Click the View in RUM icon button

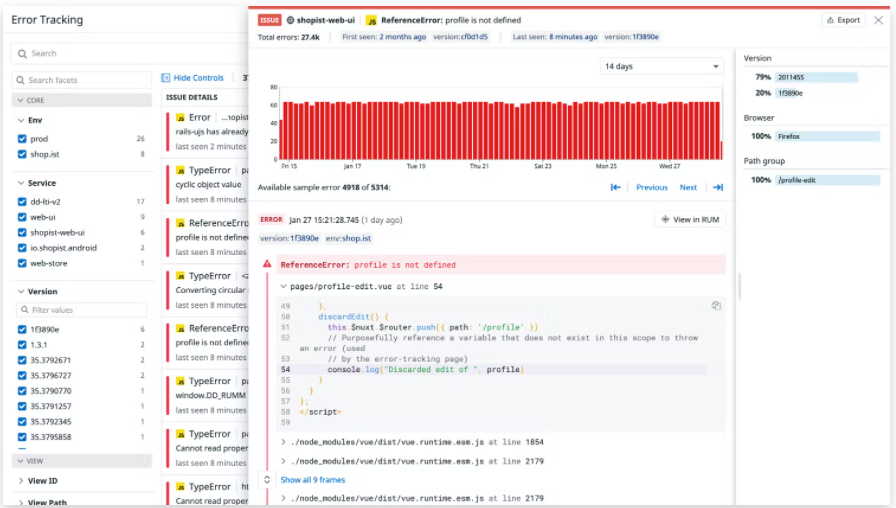[x=690, y=219]
